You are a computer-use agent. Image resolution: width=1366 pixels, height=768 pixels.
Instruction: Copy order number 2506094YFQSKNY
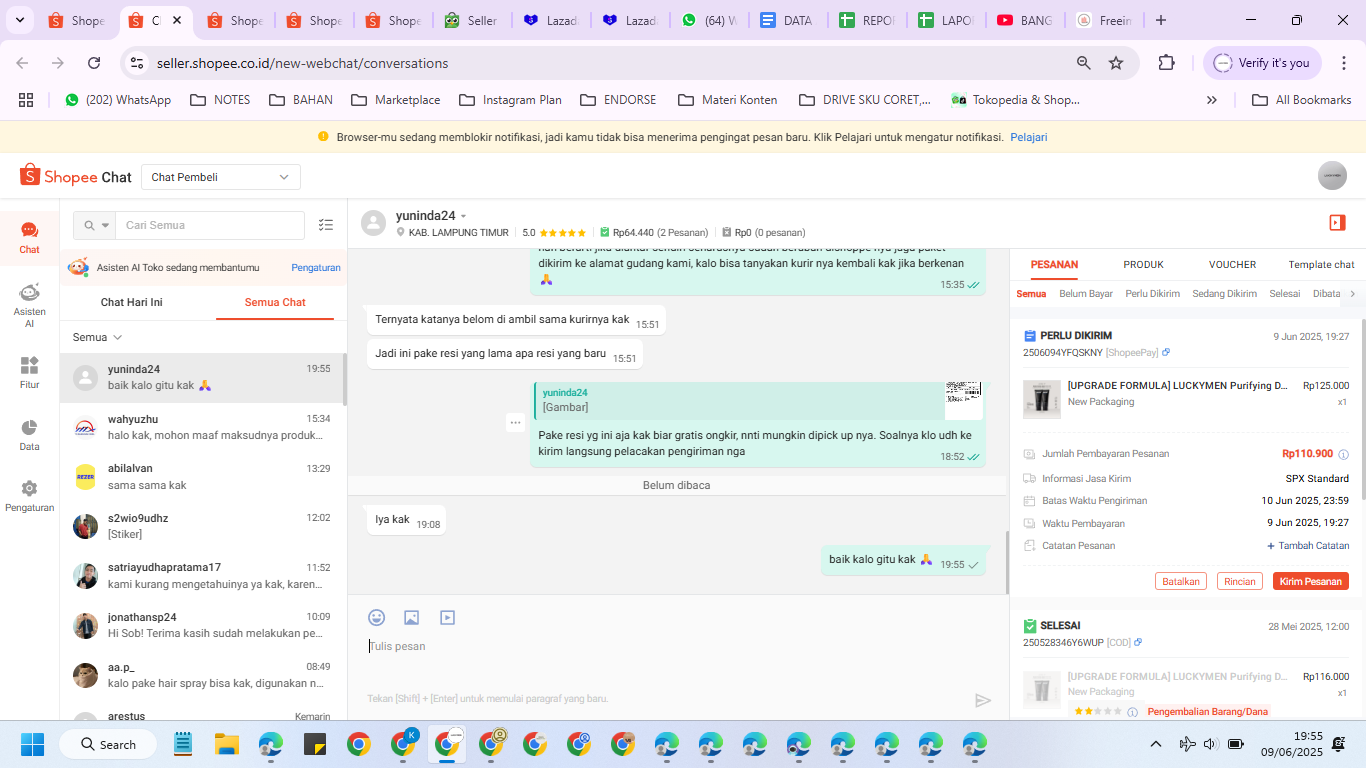point(1166,352)
